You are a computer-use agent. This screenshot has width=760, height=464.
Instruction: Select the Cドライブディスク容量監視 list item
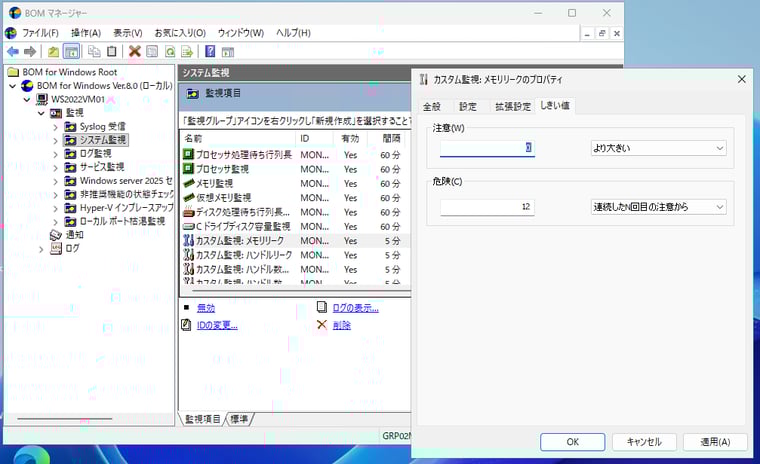pos(240,226)
